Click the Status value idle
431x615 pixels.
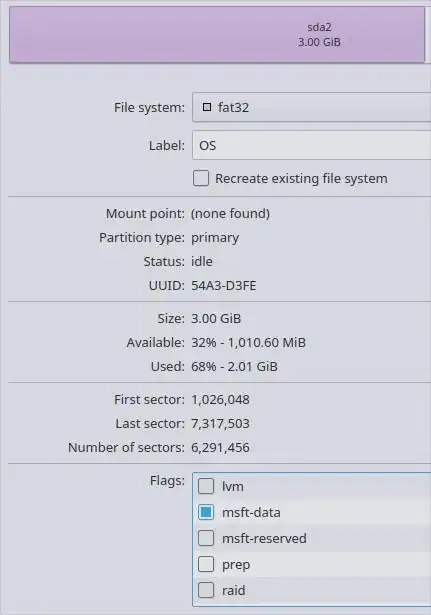[202, 262]
